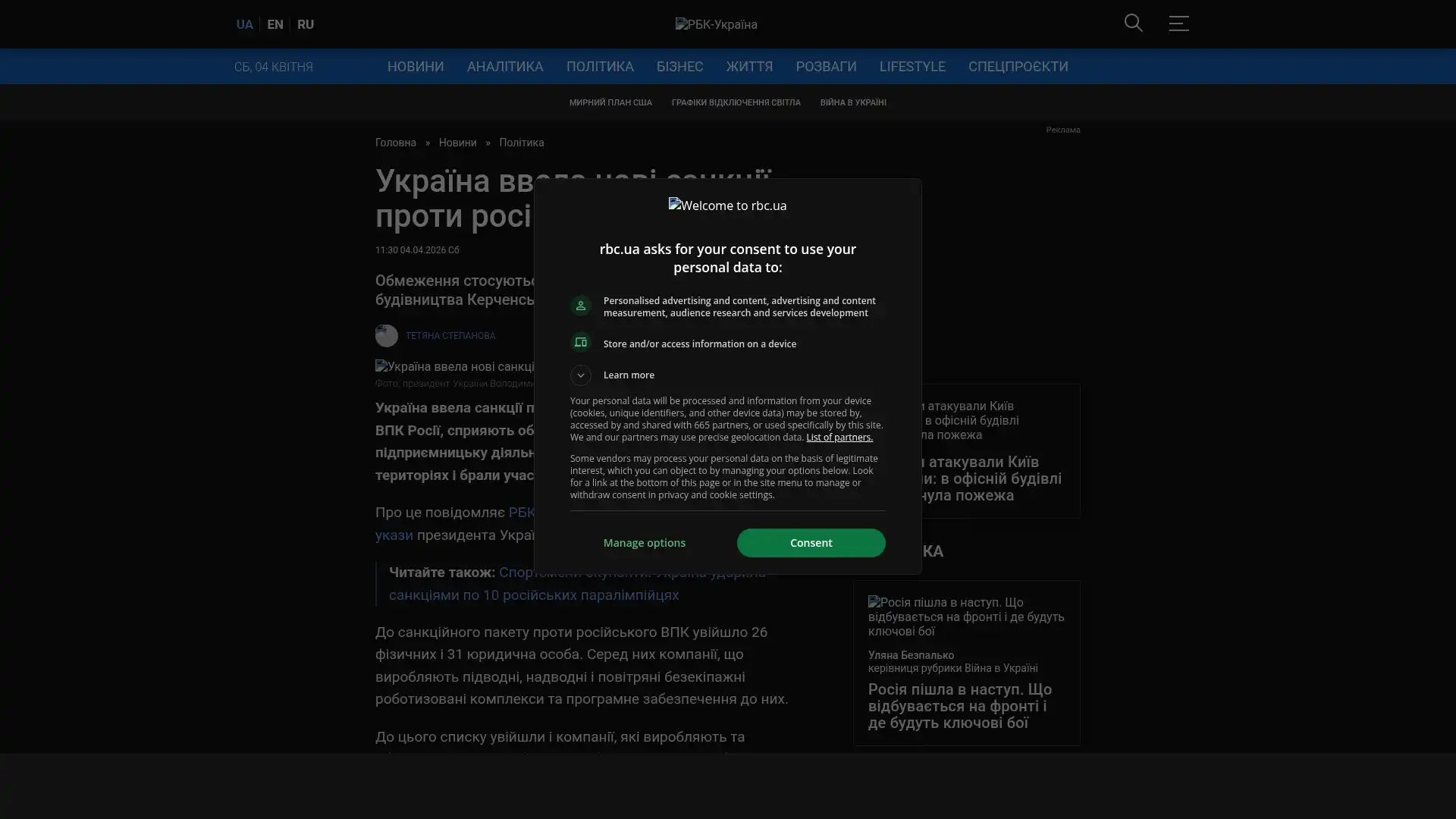Expand the Learn more chevron
The height and width of the screenshot is (819, 1456).
coord(581,375)
